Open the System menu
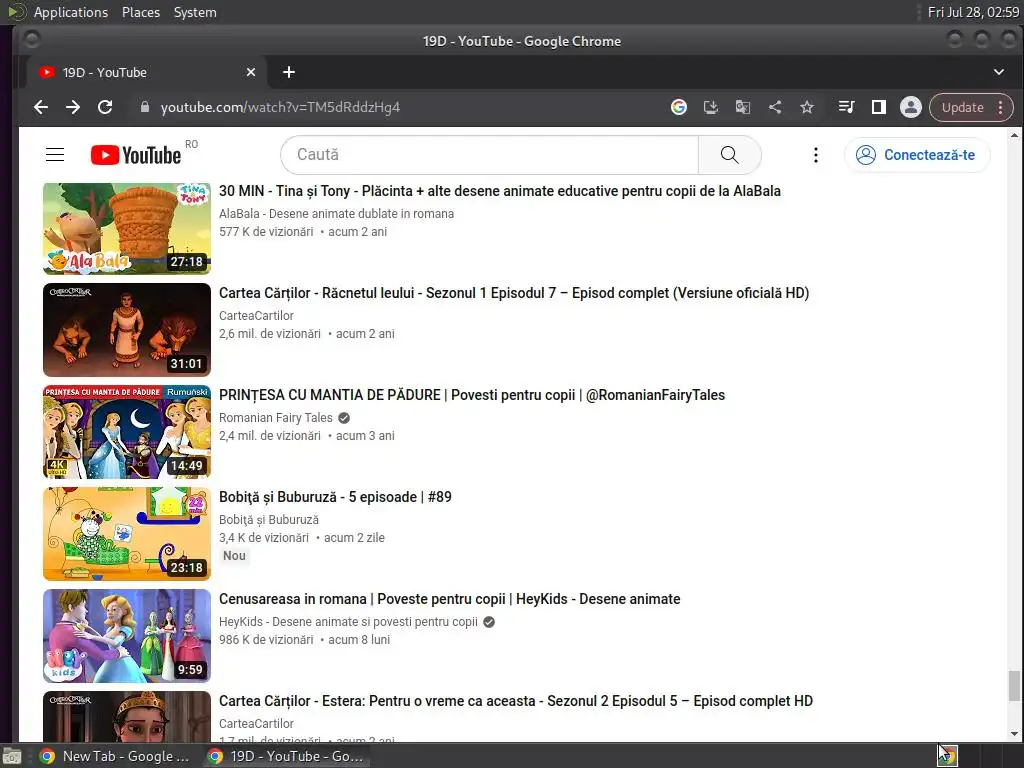 [195, 12]
